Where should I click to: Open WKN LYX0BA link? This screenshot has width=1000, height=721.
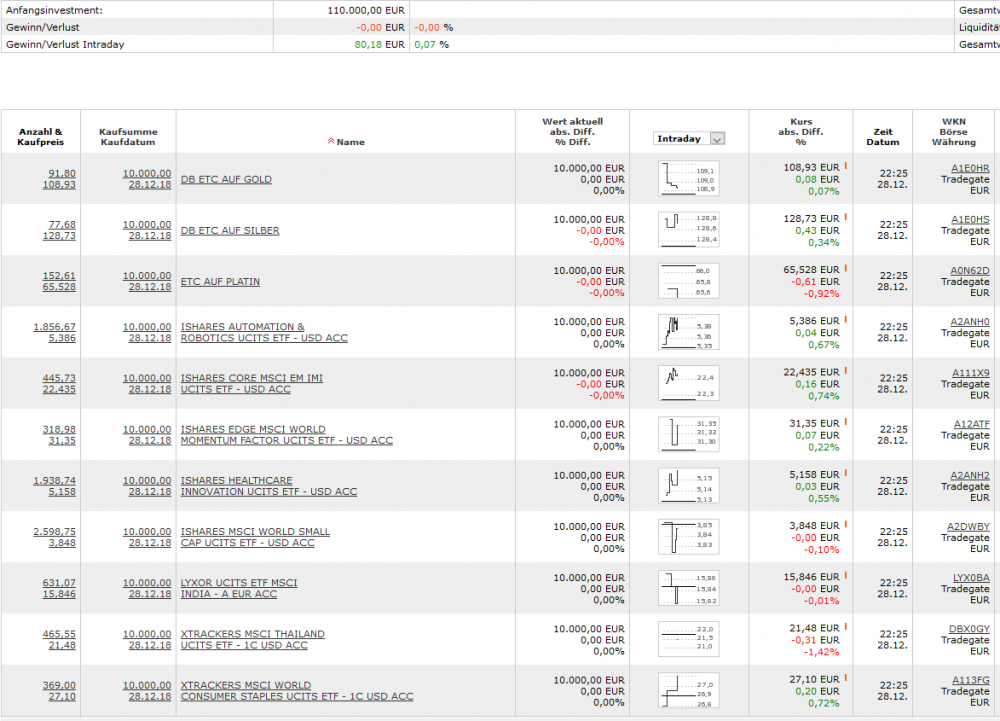(971, 578)
